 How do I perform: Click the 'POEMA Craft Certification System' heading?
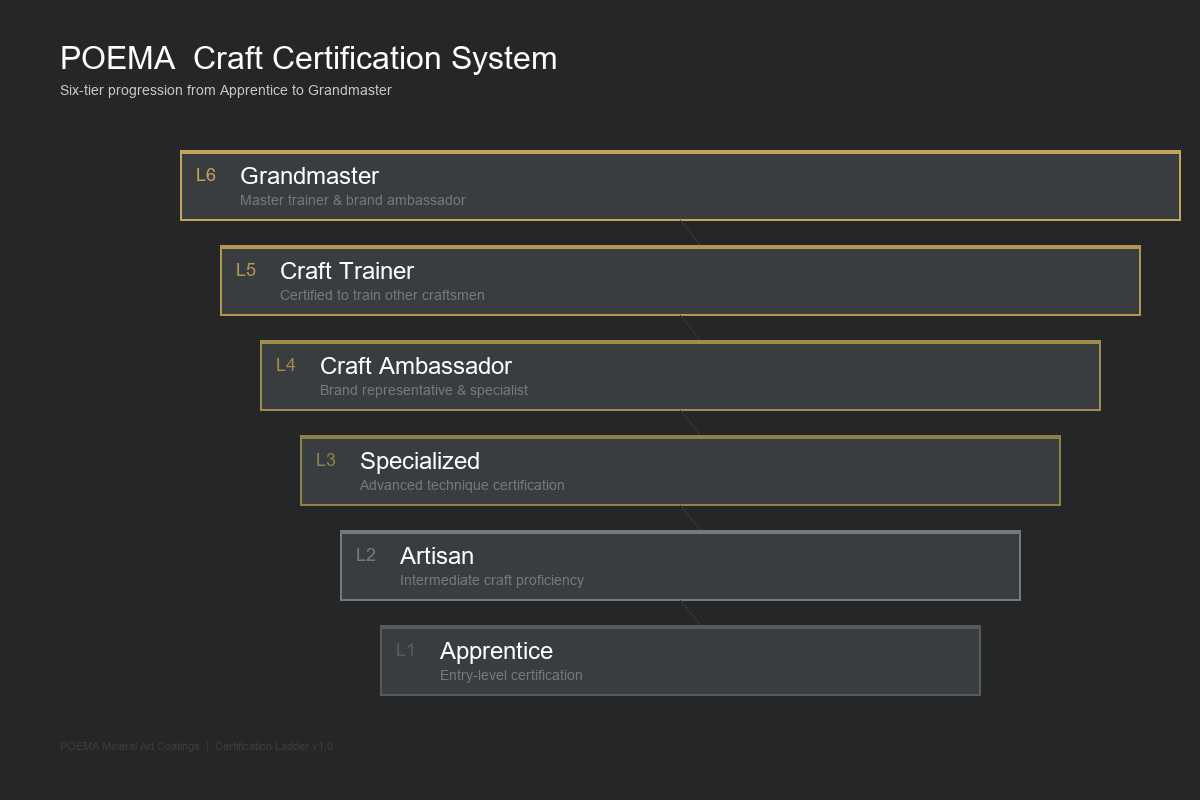308,59
